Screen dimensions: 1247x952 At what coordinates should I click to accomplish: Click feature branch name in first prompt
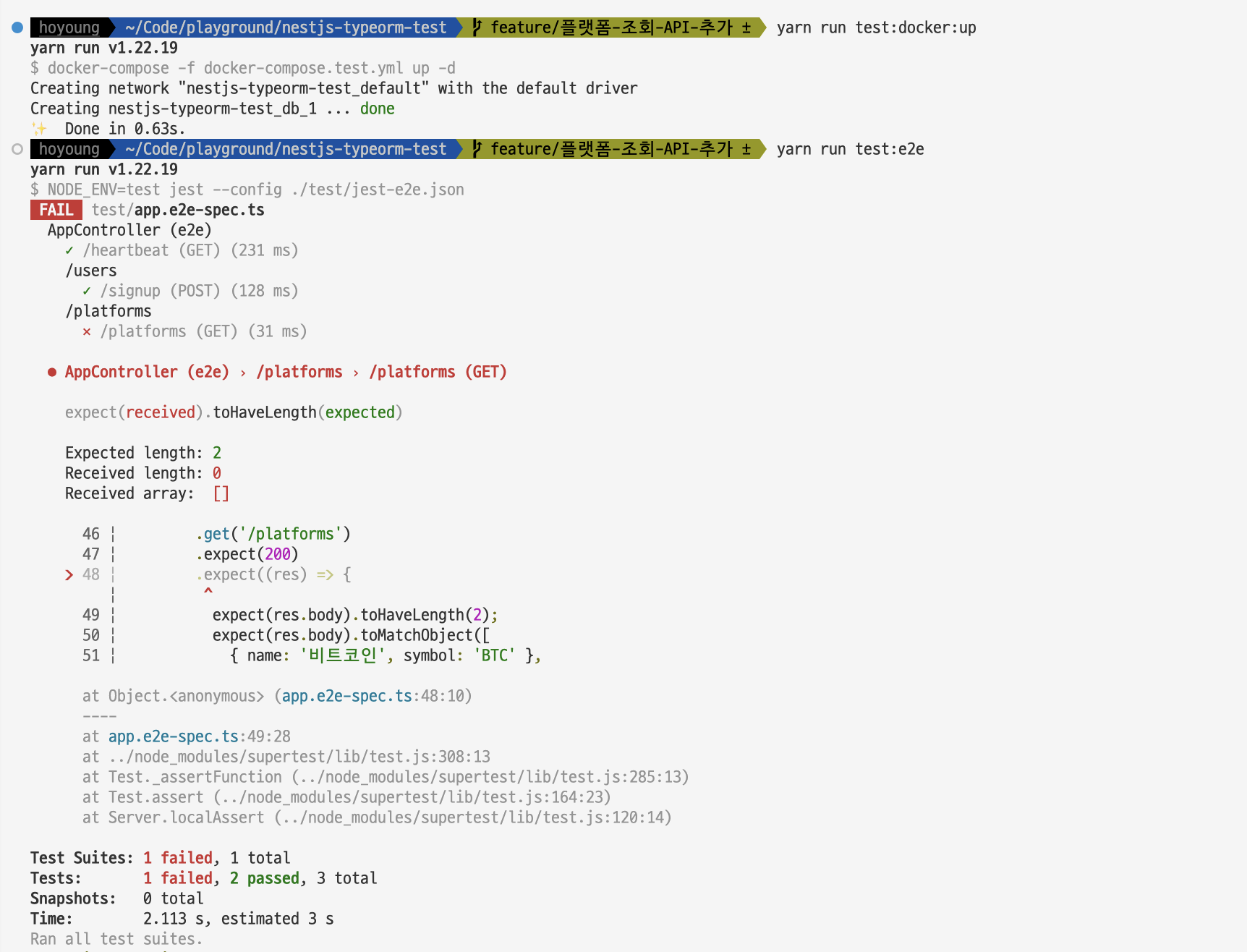612,27
